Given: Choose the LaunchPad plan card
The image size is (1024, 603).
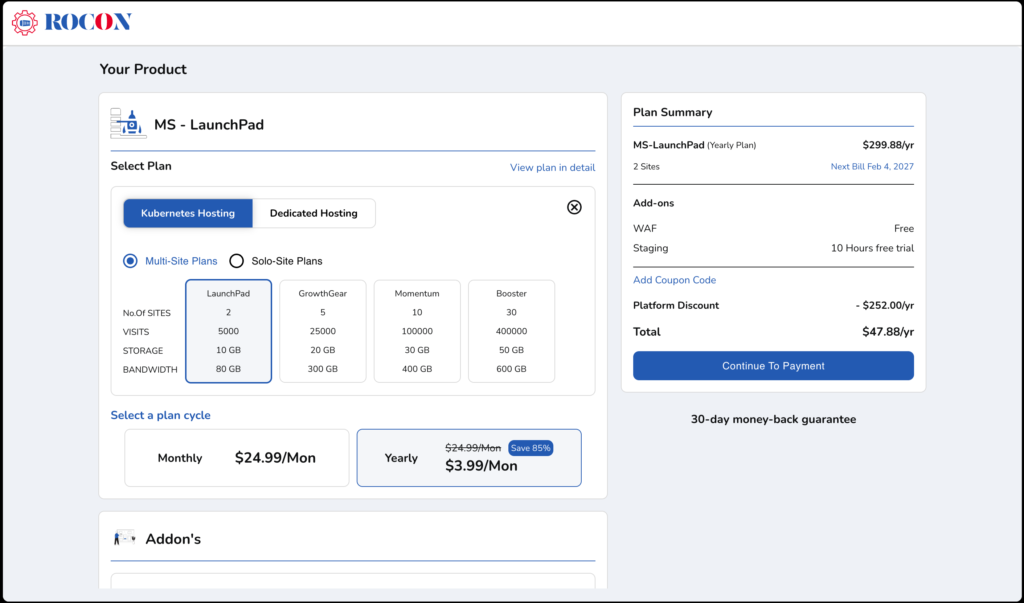Looking at the screenshot, I should tap(228, 331).
